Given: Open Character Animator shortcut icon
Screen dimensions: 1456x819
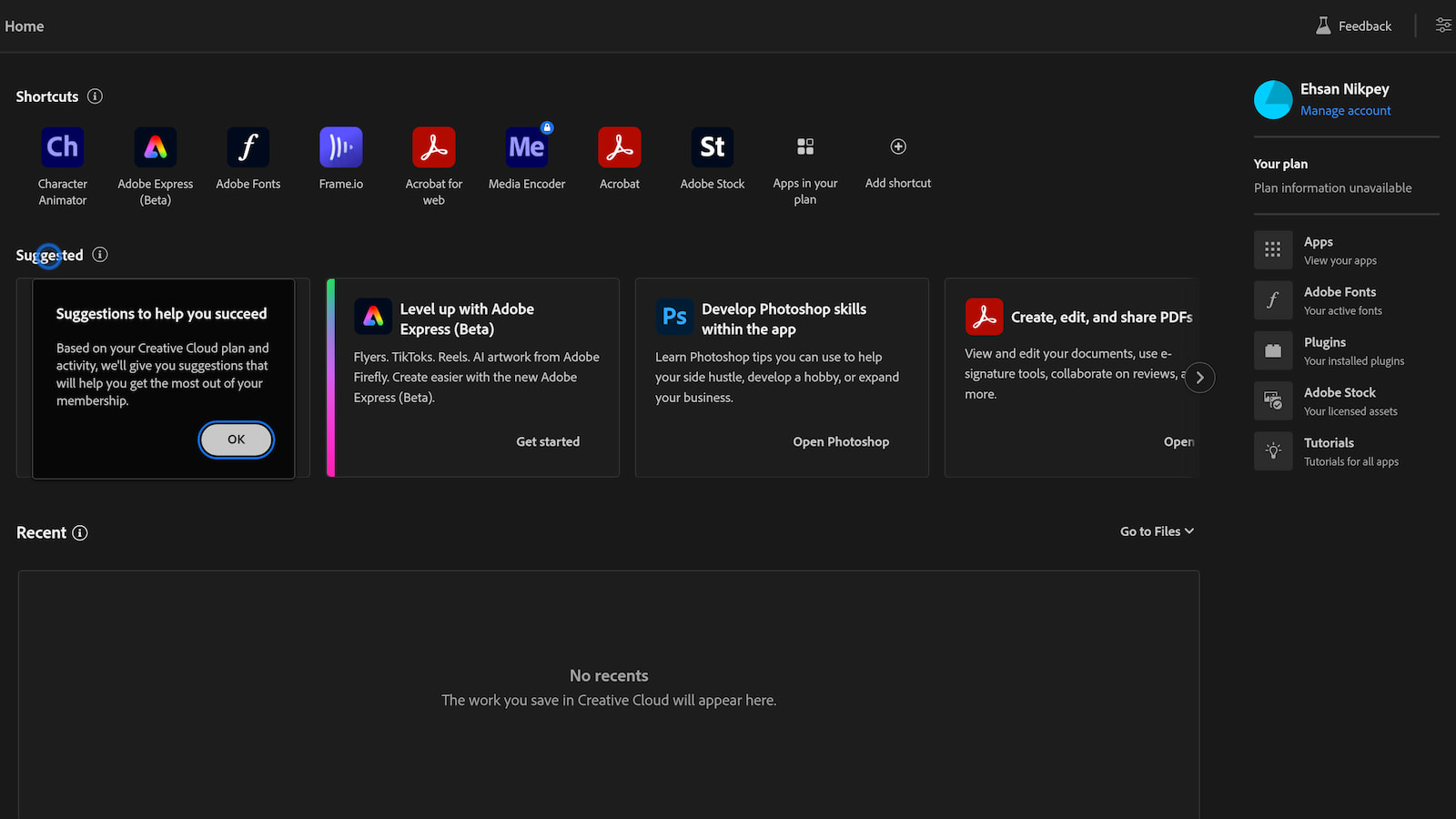Looking at the screenshot, I should pos(63,147).
